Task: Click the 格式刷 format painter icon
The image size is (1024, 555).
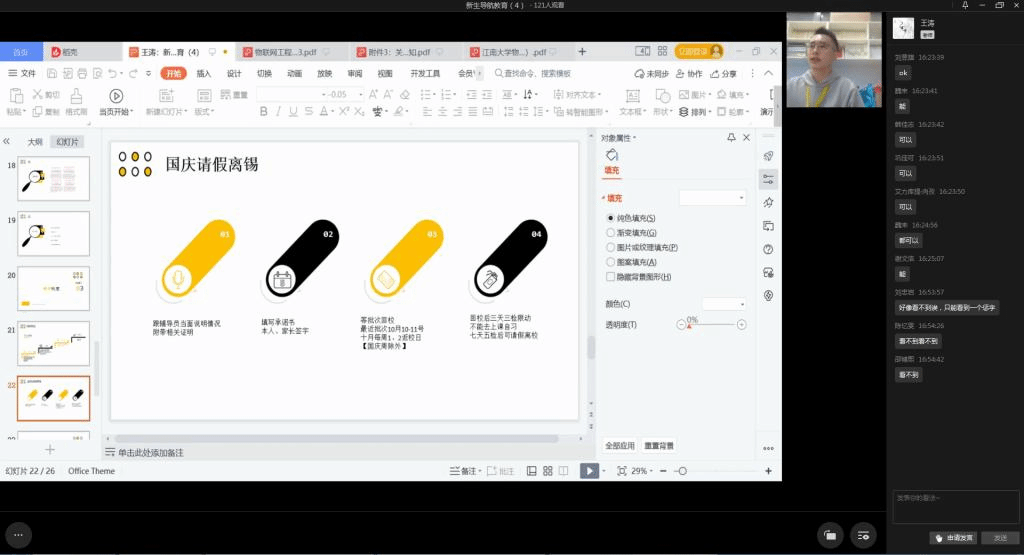Action: (76, 96)
